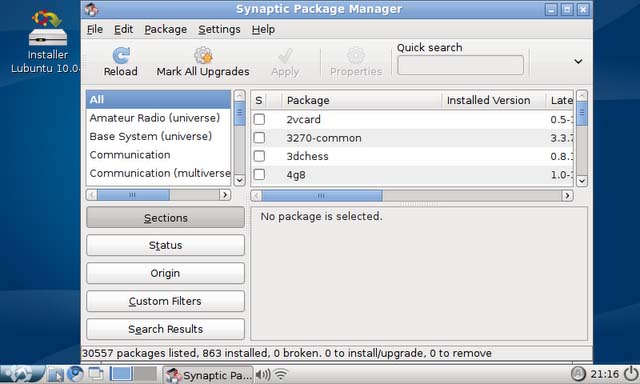Mark the 3270-common package checkbox
Screen dimensions: 640x384
(259, 138)
